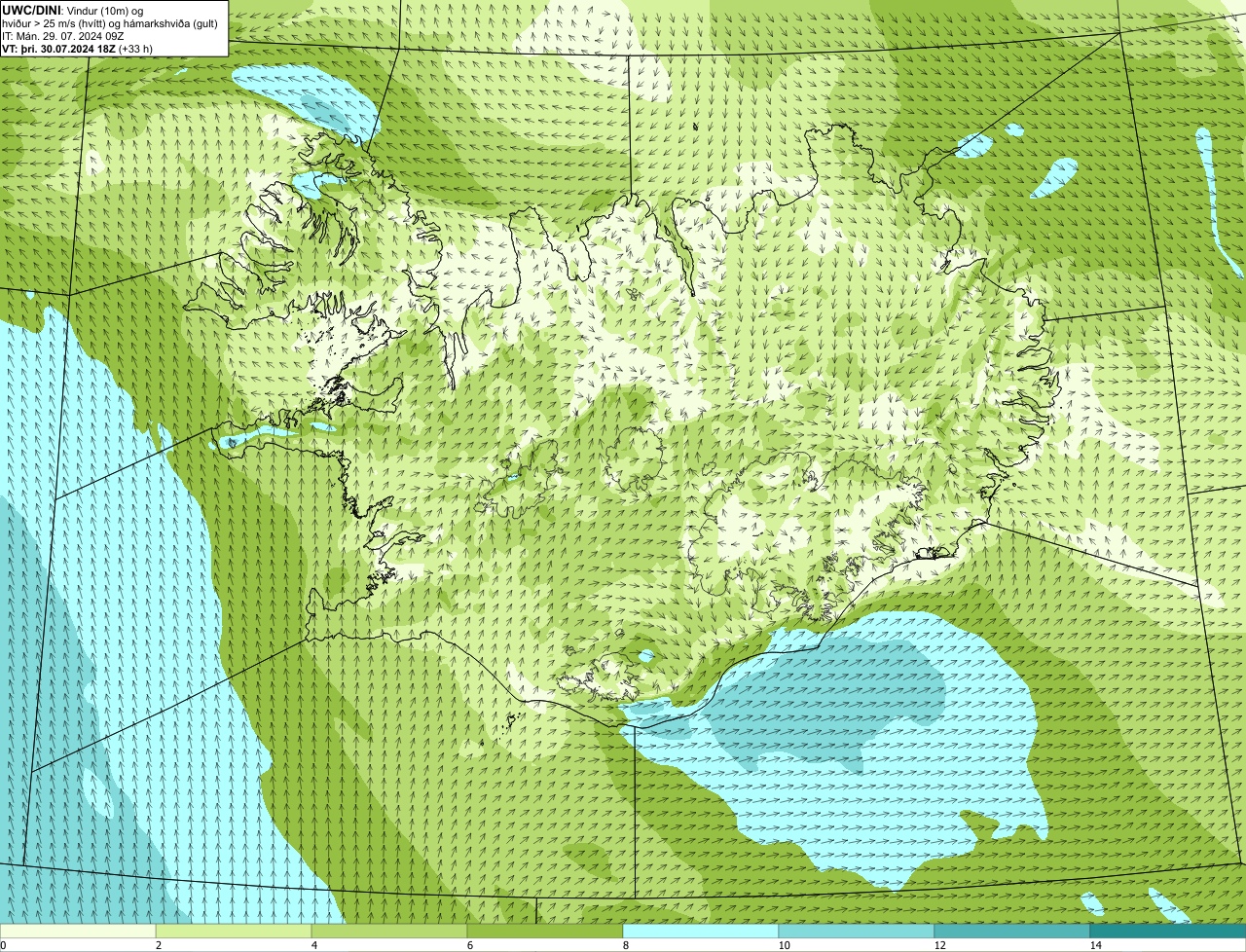Click the legend scale label '0'

coord(3,945)
